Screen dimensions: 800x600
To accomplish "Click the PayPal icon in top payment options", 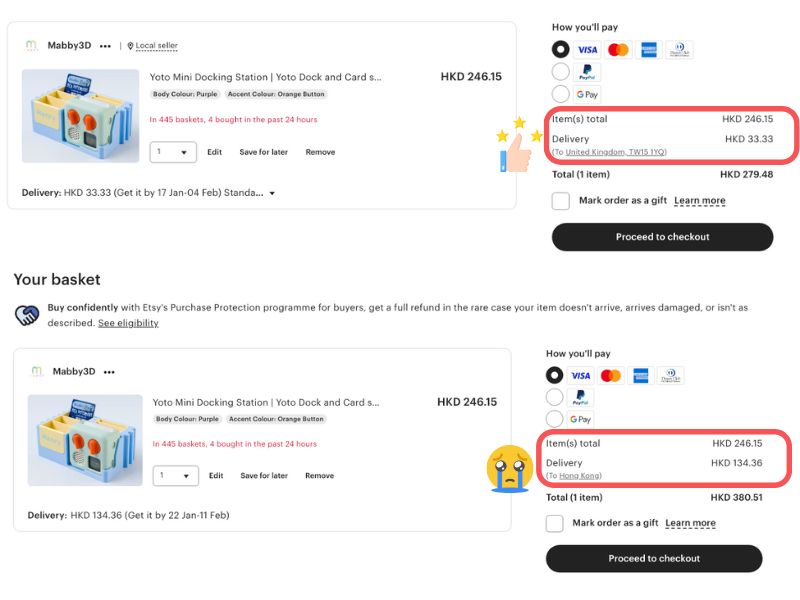I will pos(587,72).
